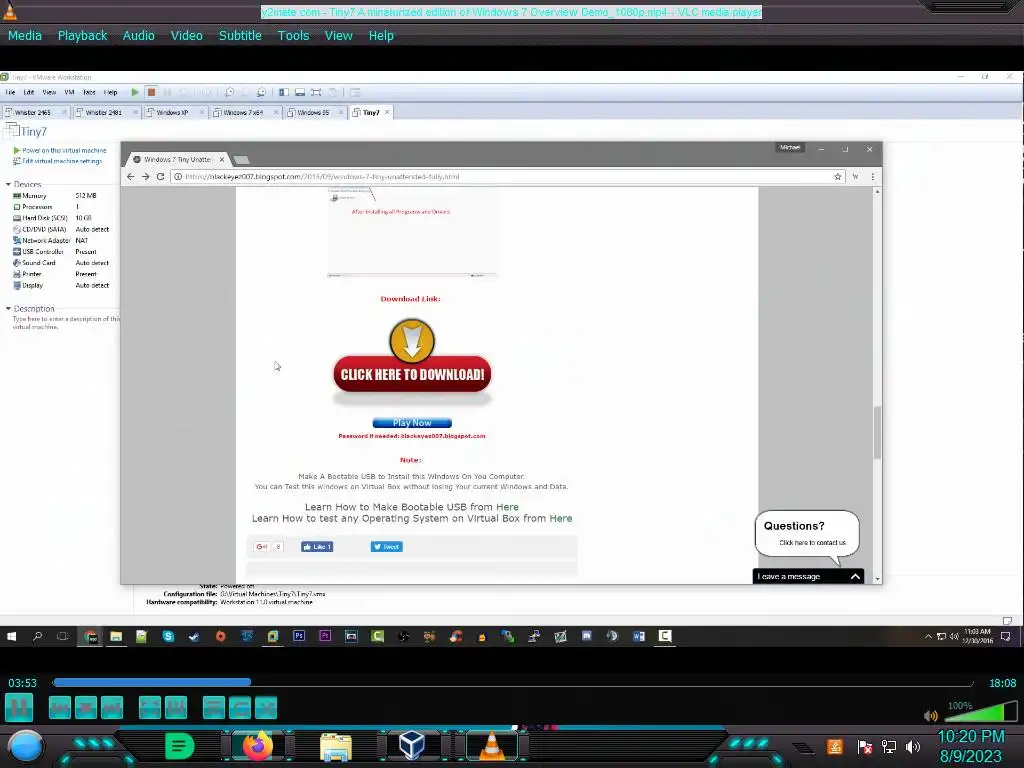The height and width of the screenshot is (768, 1024).
Task: Click Here link after Virtual Box
Action: pos(560,519)
